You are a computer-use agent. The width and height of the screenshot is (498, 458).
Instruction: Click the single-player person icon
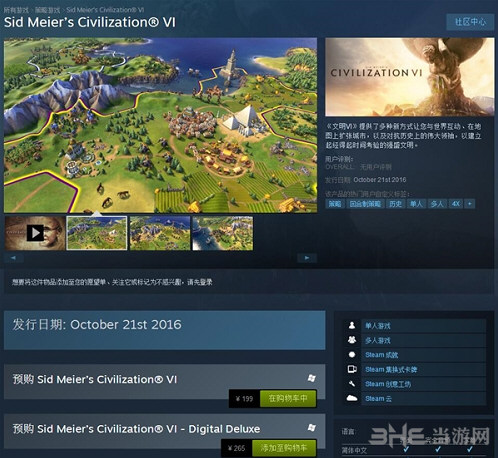click(x=352, y=325)
